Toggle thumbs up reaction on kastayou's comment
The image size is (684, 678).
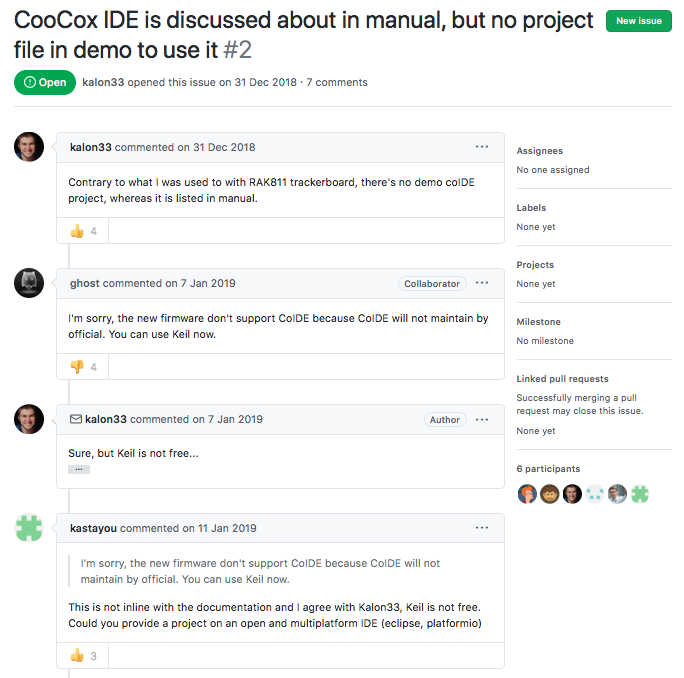coord(83,656)
